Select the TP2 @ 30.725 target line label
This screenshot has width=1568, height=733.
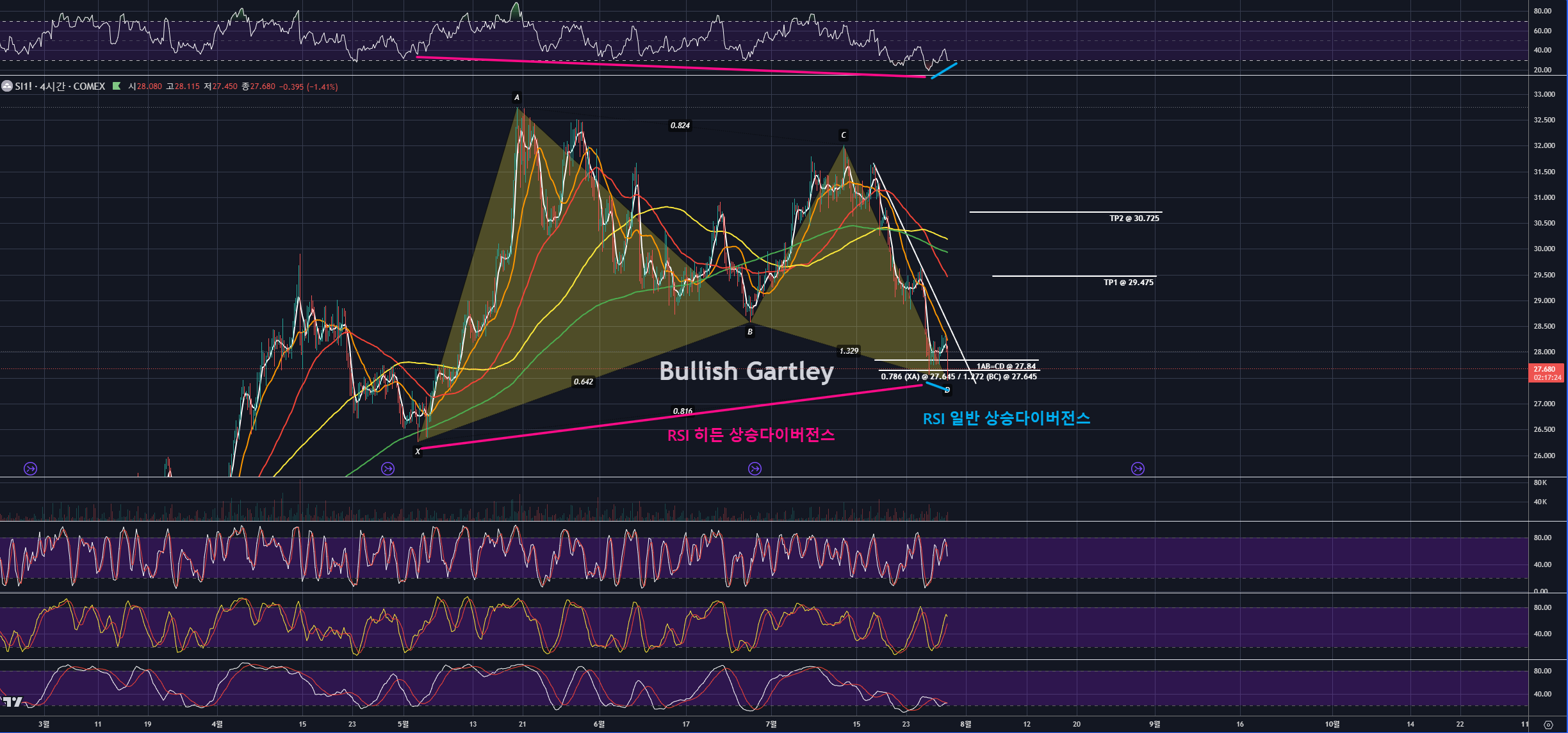pos(1134,218)
